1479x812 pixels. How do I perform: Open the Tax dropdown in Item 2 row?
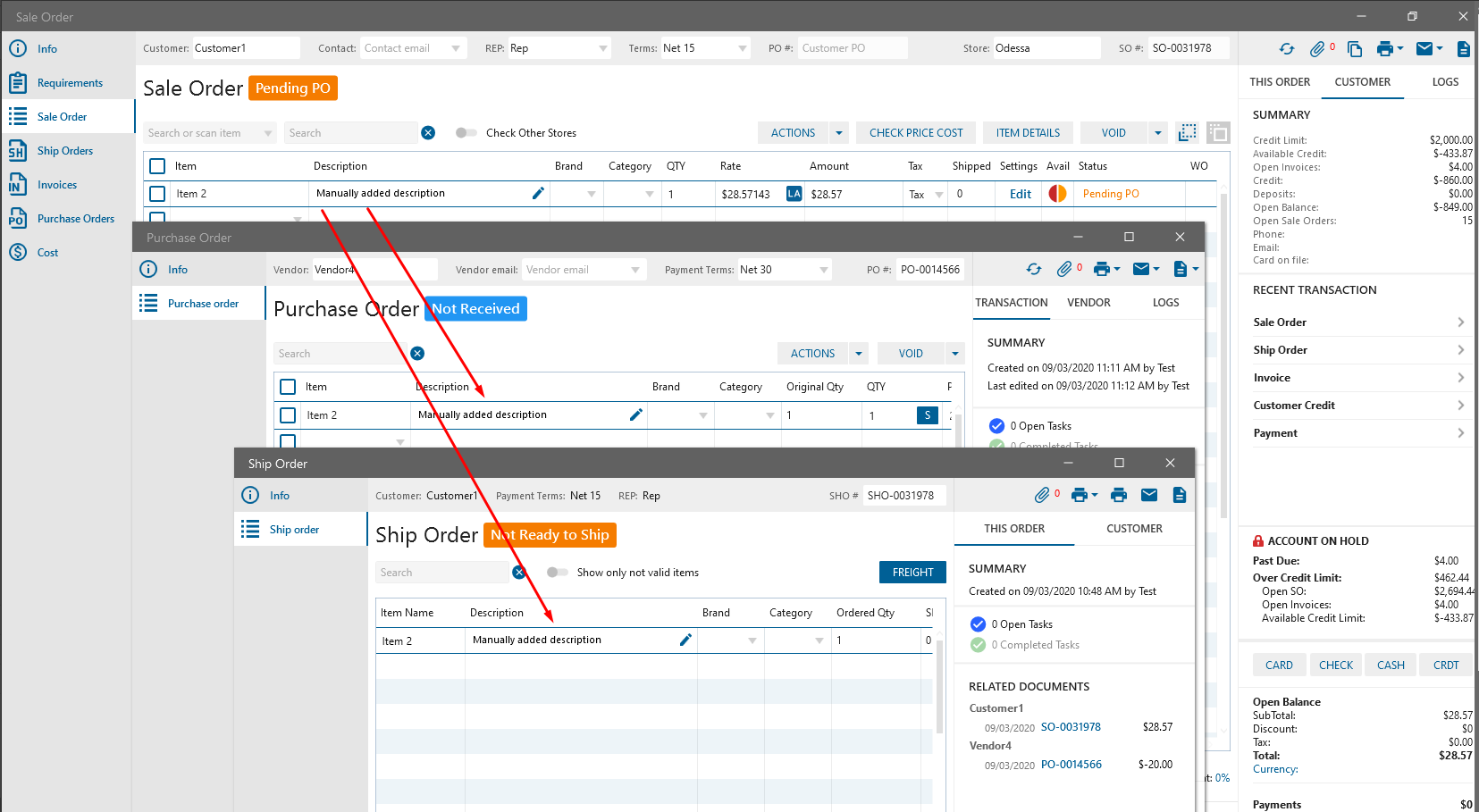939,194
